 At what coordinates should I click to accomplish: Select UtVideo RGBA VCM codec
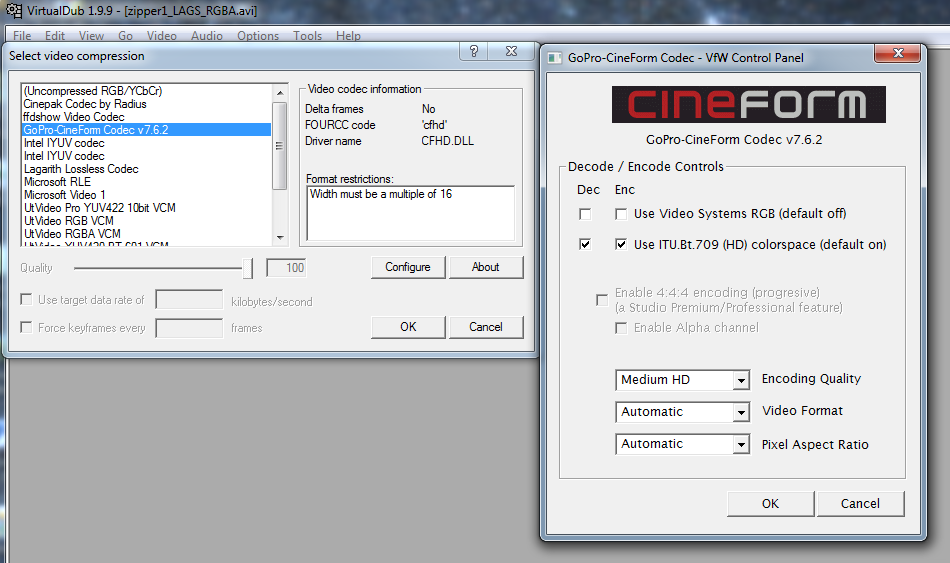[x=146, y=234]
